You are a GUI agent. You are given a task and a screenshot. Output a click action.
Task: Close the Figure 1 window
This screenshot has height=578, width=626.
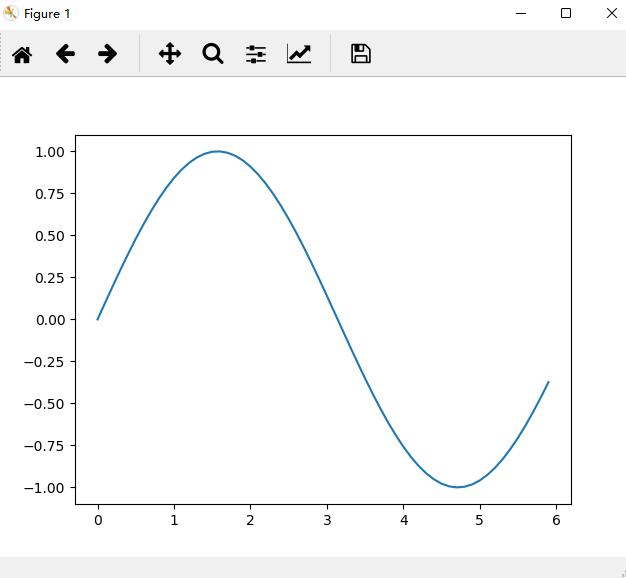click(x=612, y=13)
